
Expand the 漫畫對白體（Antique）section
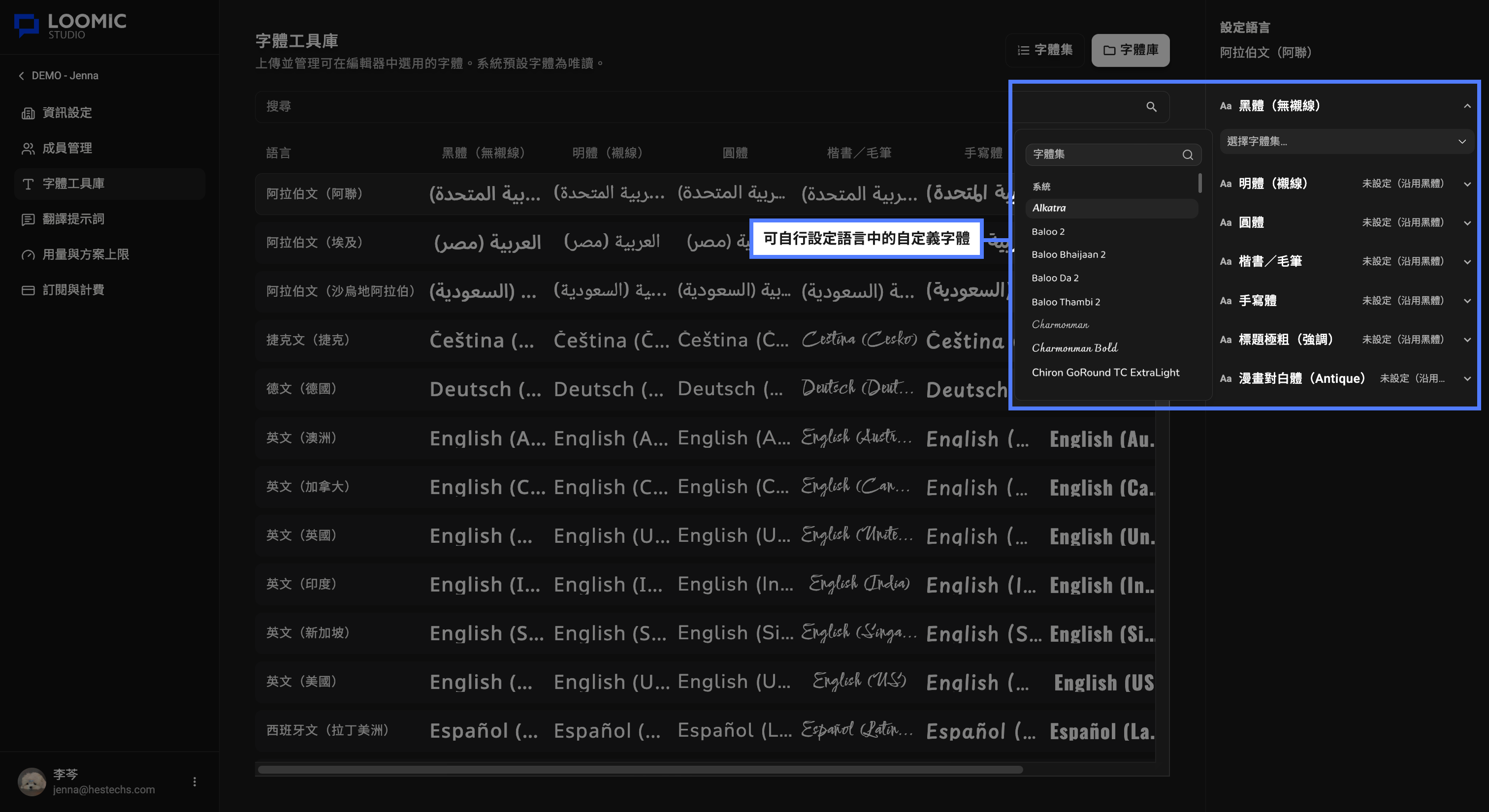click(1466, 379)
